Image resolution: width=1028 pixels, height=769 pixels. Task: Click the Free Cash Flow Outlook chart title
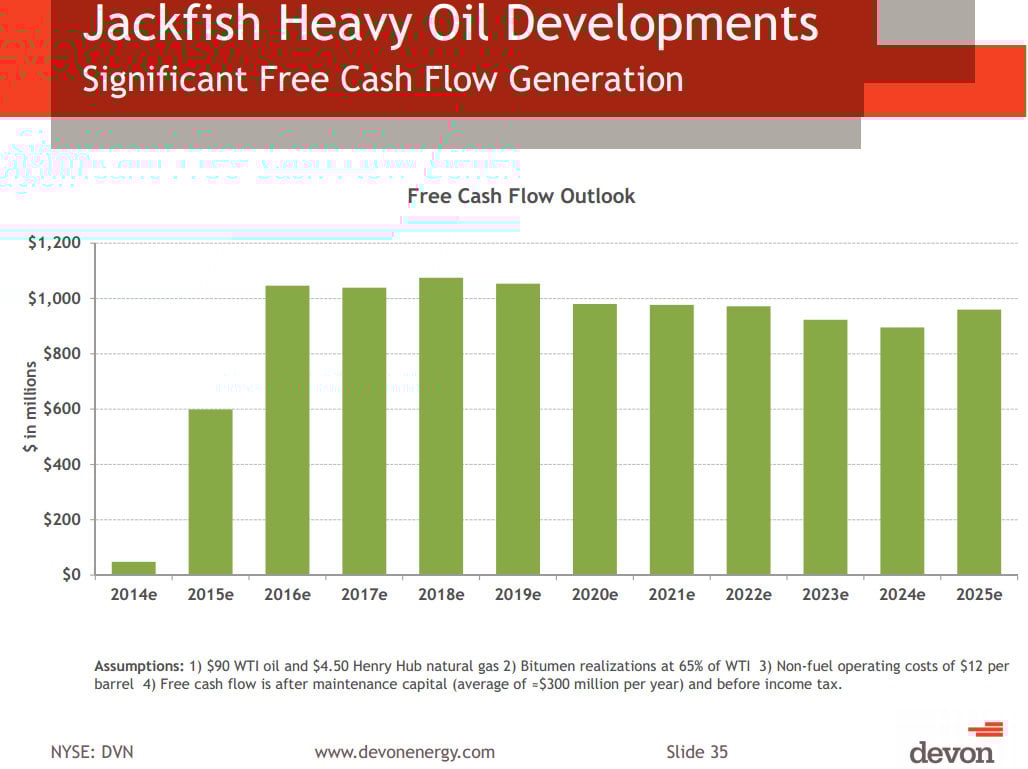[x=521, y=196]
